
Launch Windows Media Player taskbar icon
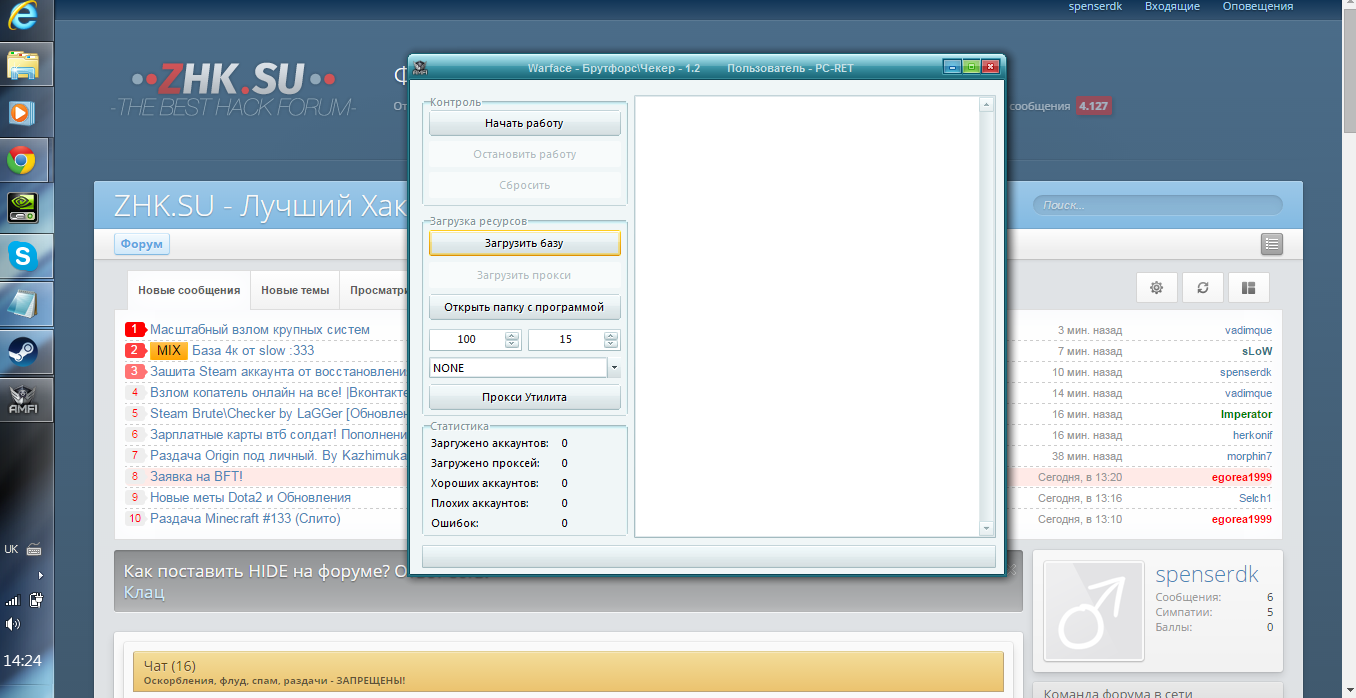pos(22,112)
